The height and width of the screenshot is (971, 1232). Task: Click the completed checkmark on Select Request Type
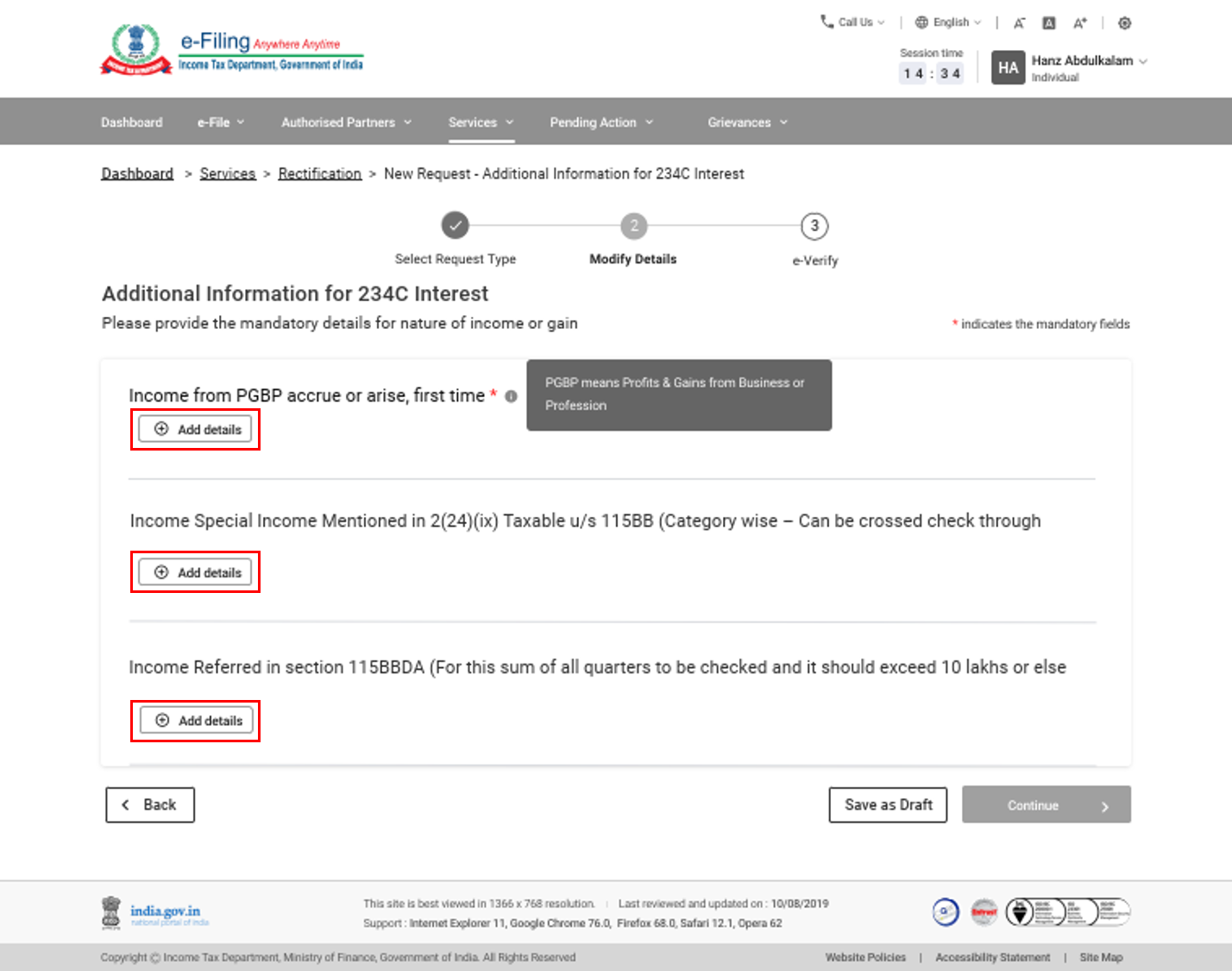(x=456, y=225)
